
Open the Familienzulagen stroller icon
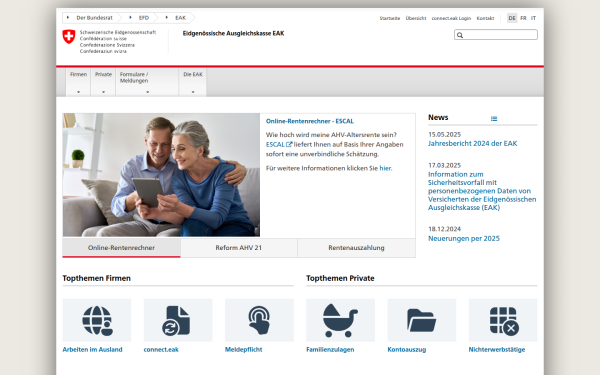point(341,320)
